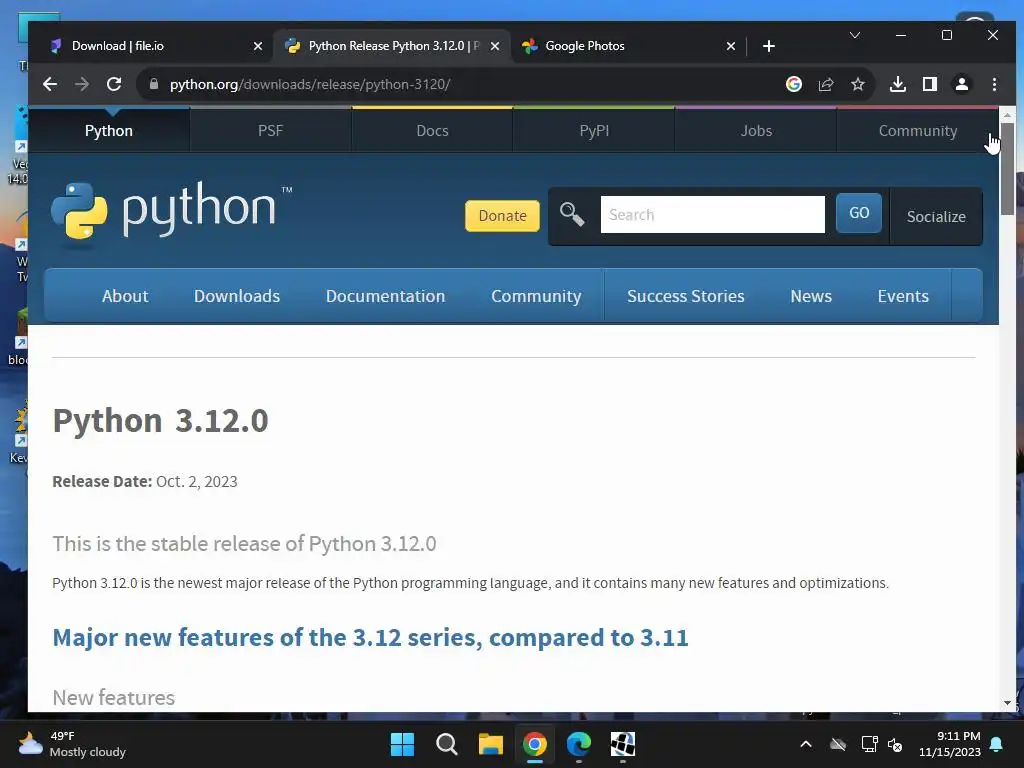This screenshot has height=768, width=1024.
Task: Click the muted volume tray icon
Action: [895, 744]
